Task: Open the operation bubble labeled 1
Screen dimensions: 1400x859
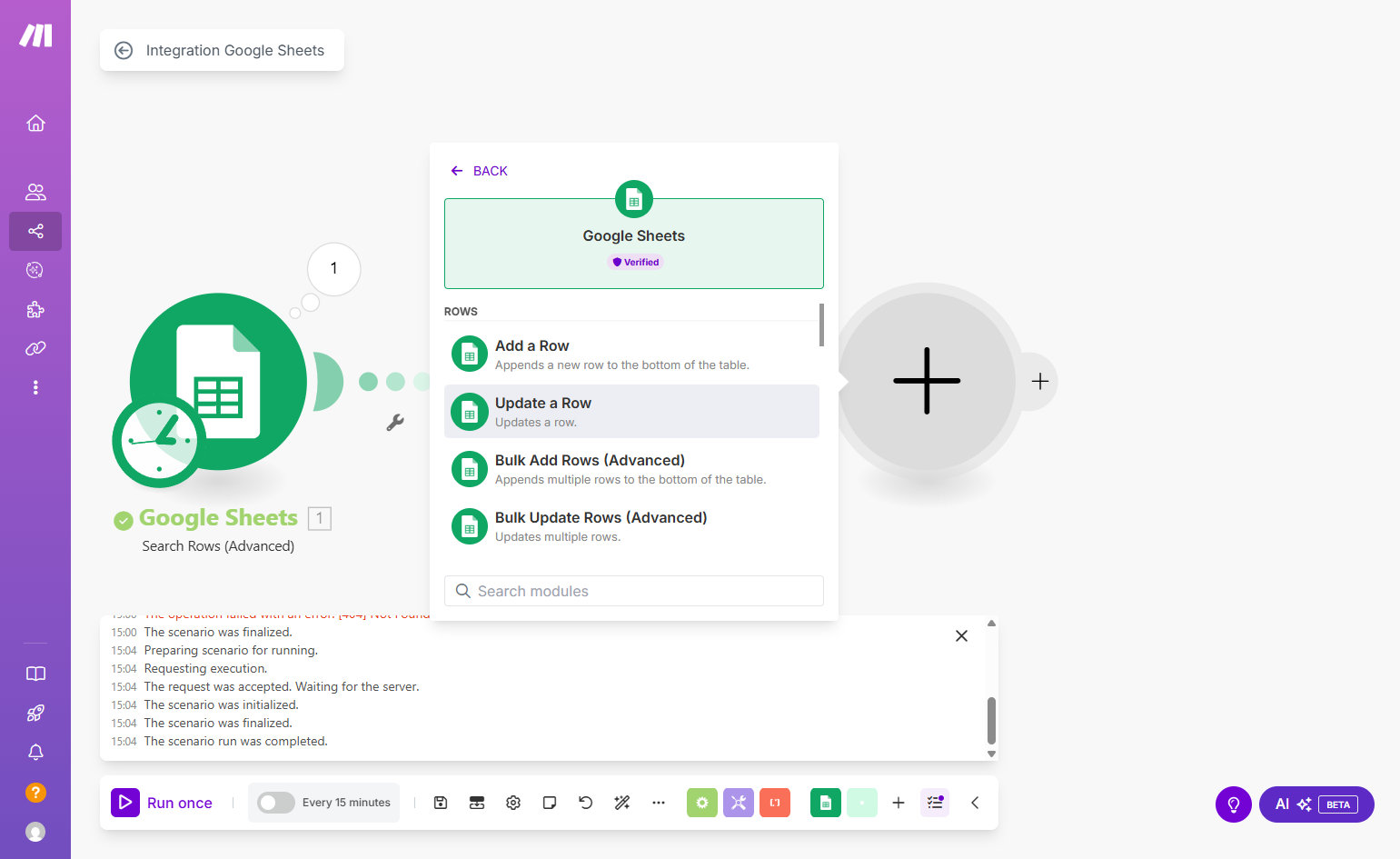Action: pyautogui.click(x=334, y=268)
